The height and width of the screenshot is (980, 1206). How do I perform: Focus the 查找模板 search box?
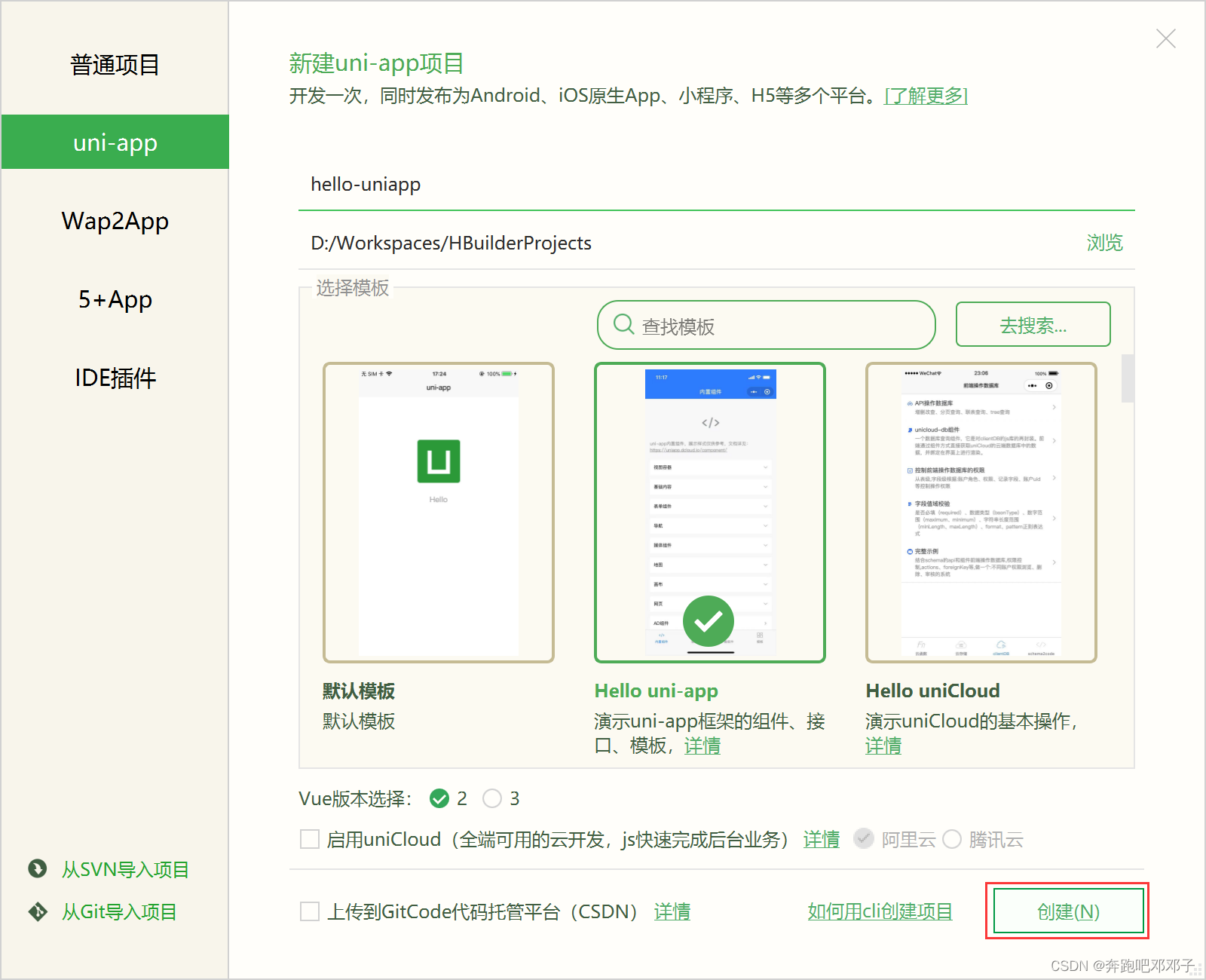(x=766, y=325)
